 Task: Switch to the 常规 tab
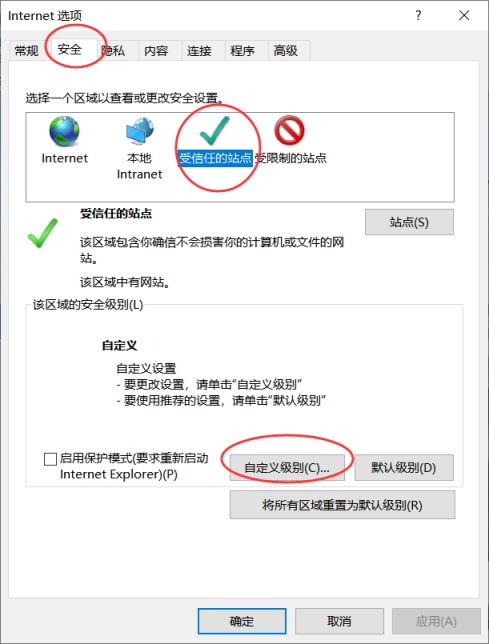click(26, 51)
